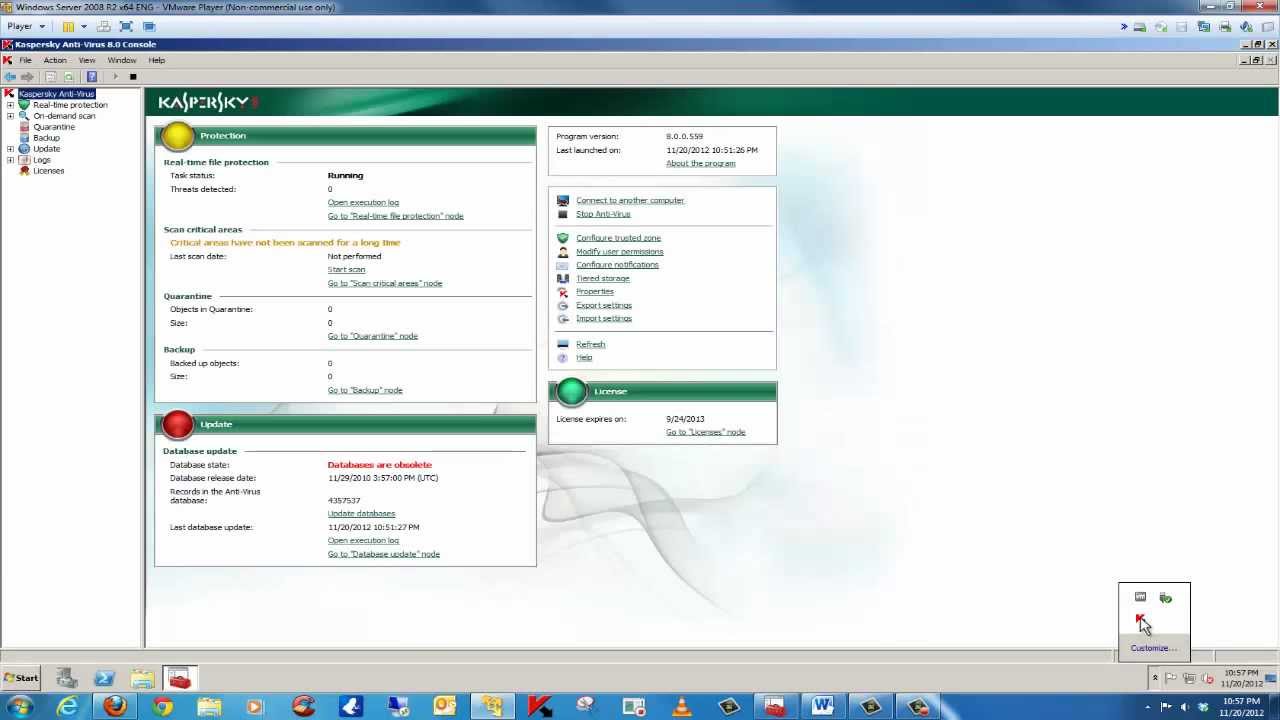Expand On-demand scan tree node

click(11, 116)
